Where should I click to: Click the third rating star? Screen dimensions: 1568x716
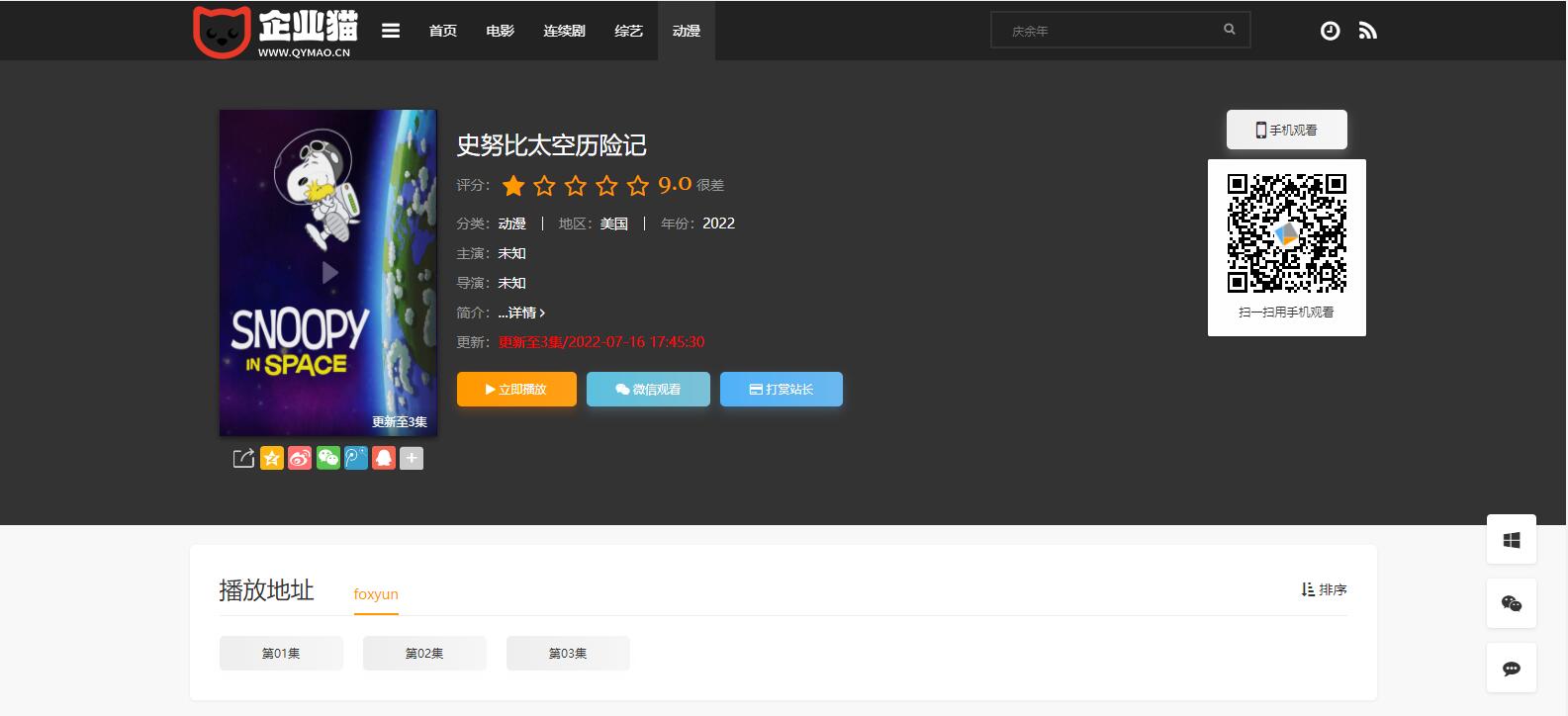coord(576,185)
